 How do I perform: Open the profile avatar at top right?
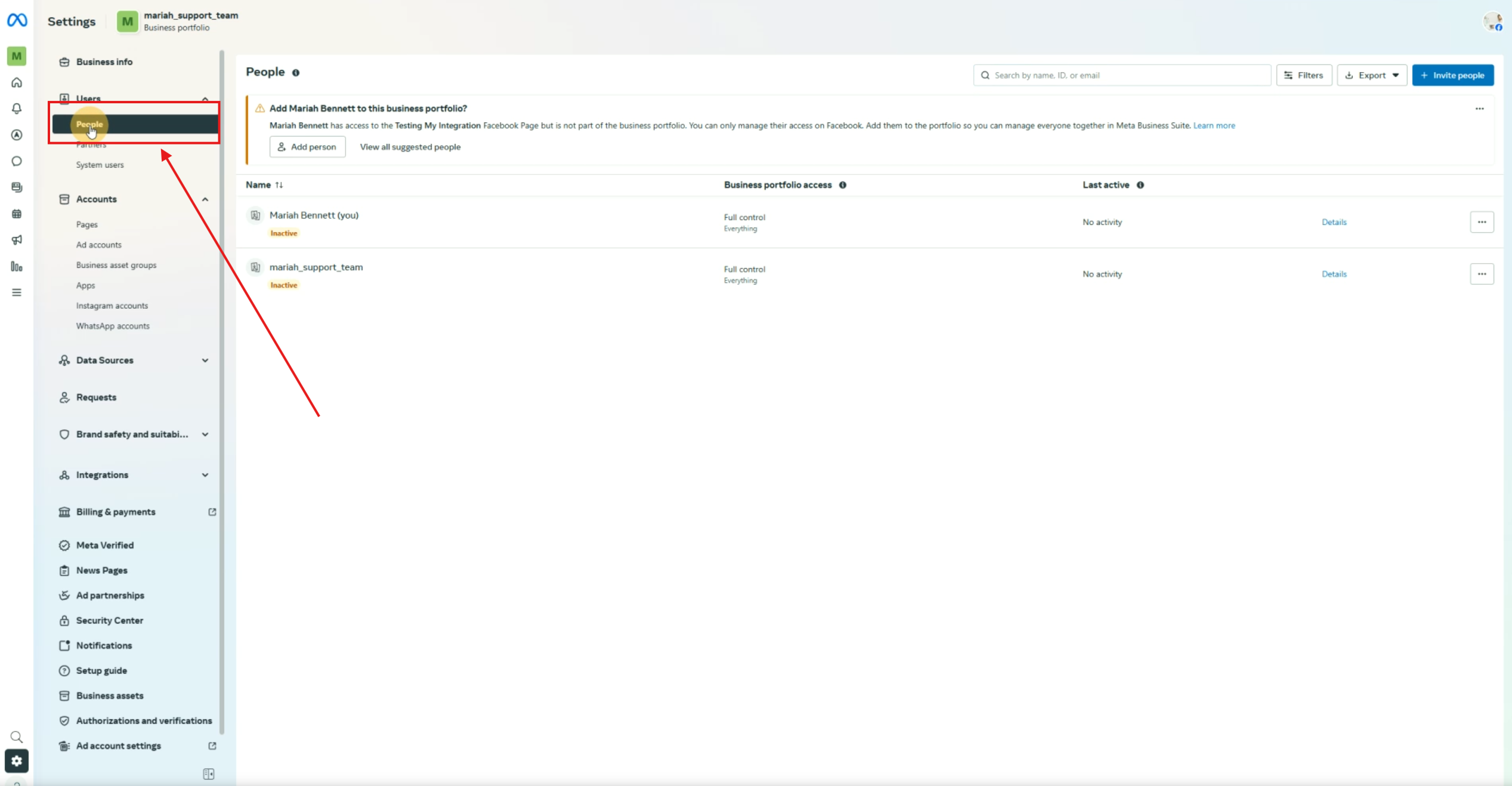(1493, 22)
